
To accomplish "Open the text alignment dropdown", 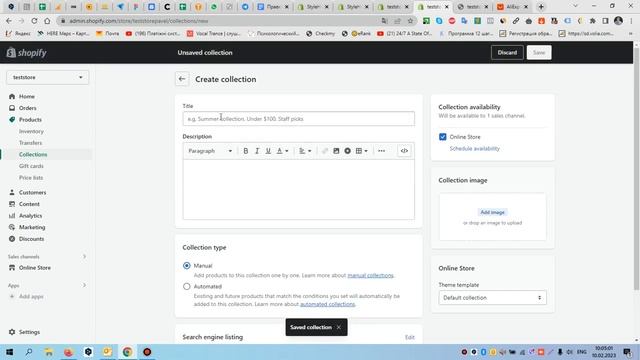I will pyautogui.click(x=305, y=151).
